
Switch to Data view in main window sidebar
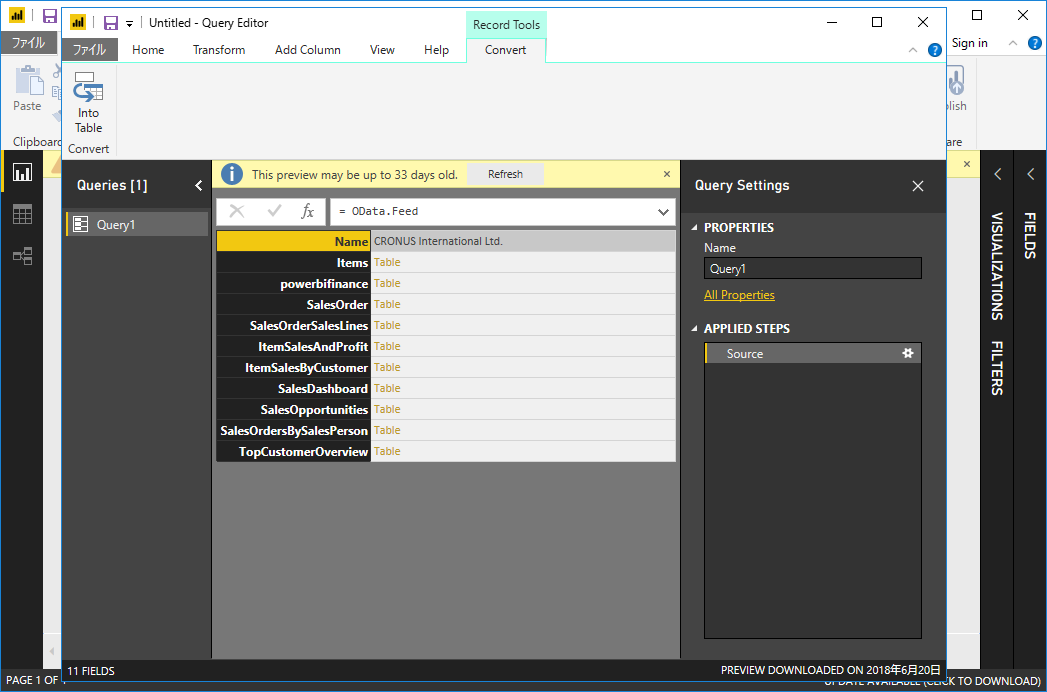(x=23, y=215)
